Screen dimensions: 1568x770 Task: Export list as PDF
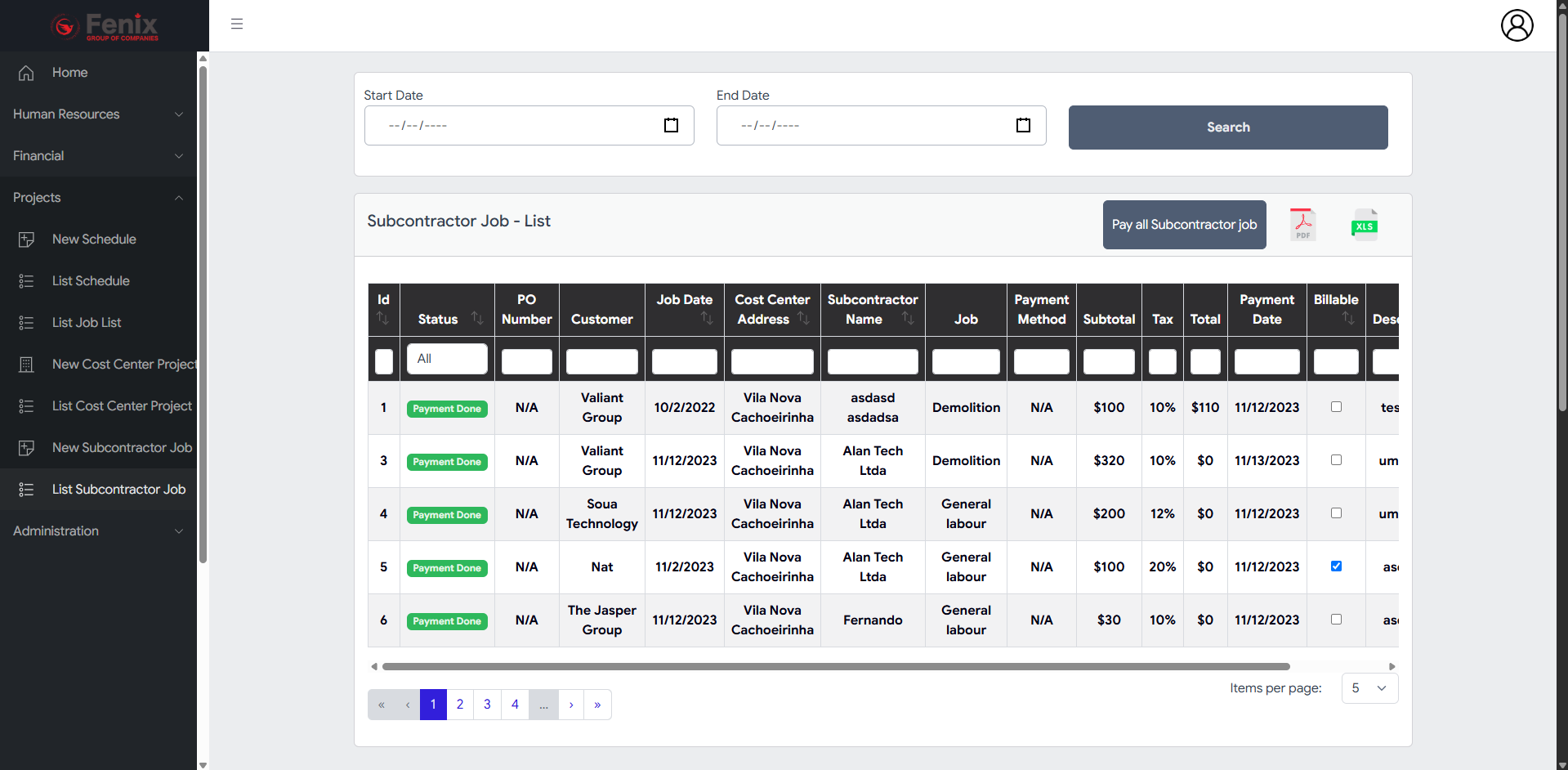(1302, 225)
